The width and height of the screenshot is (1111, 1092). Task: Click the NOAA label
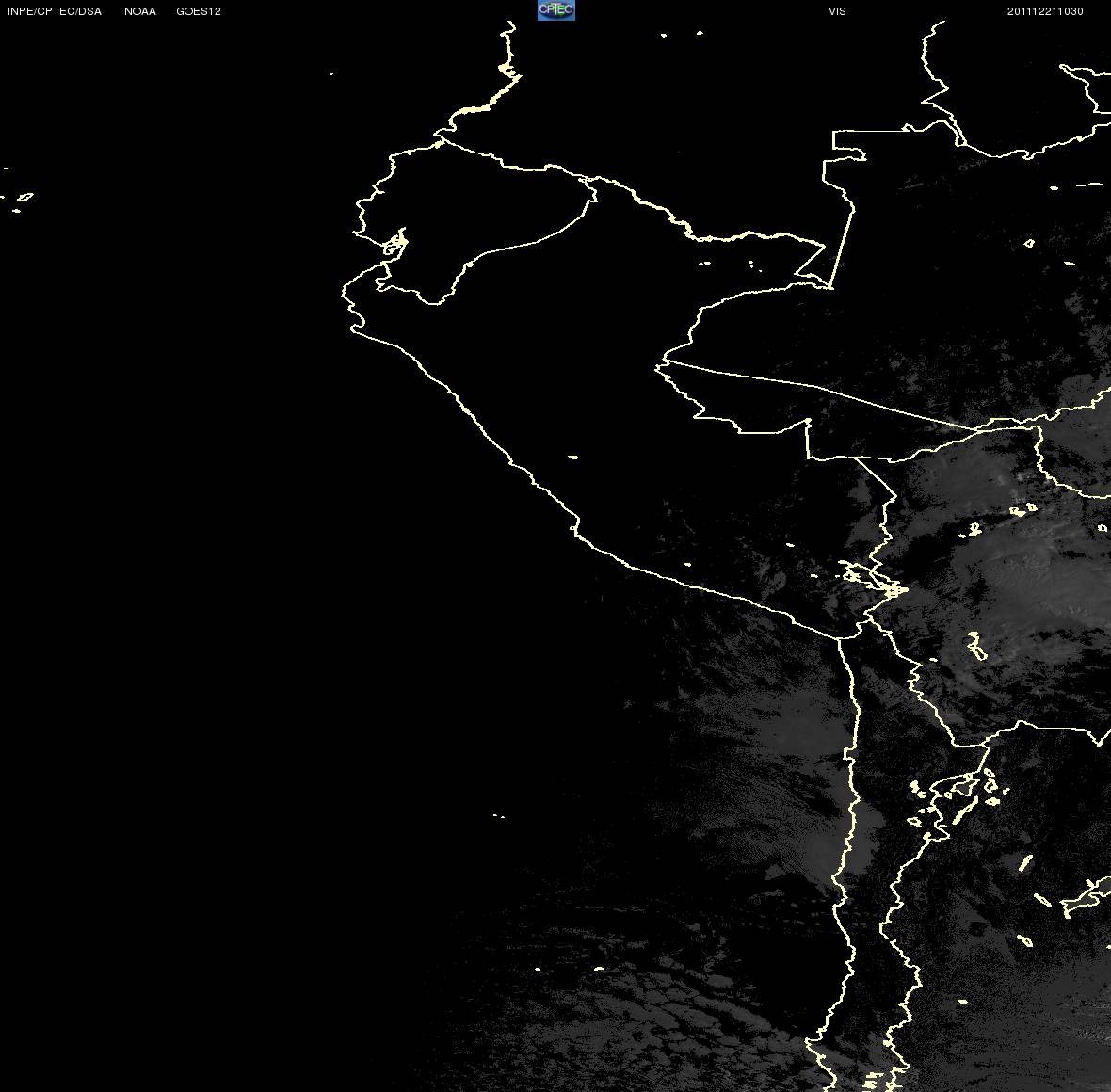[x=140, y=11]
